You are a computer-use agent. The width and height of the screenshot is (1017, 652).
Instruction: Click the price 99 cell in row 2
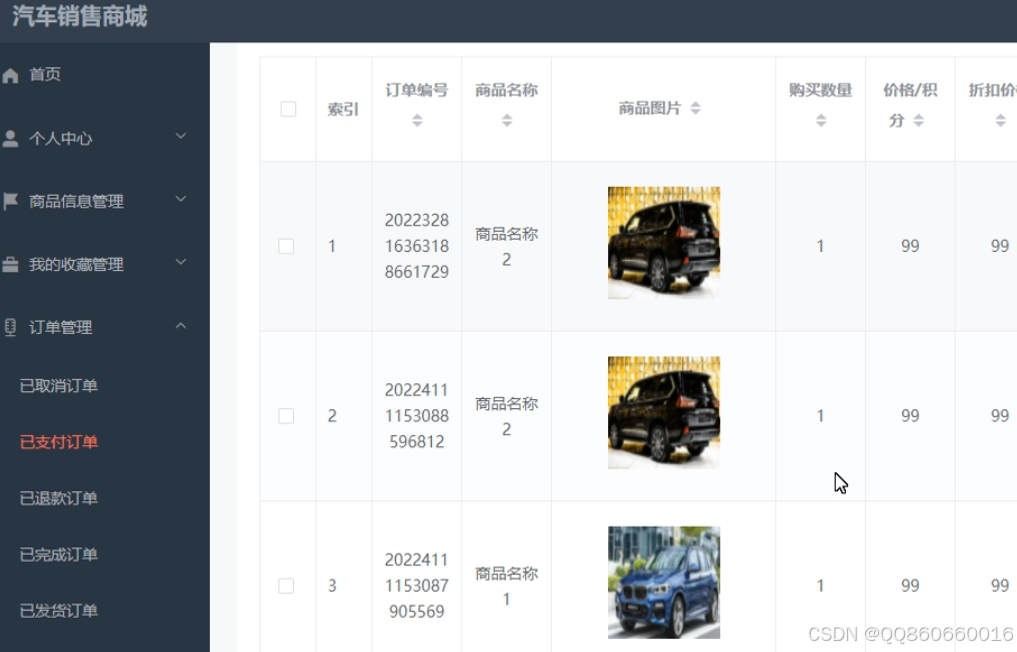910,416
